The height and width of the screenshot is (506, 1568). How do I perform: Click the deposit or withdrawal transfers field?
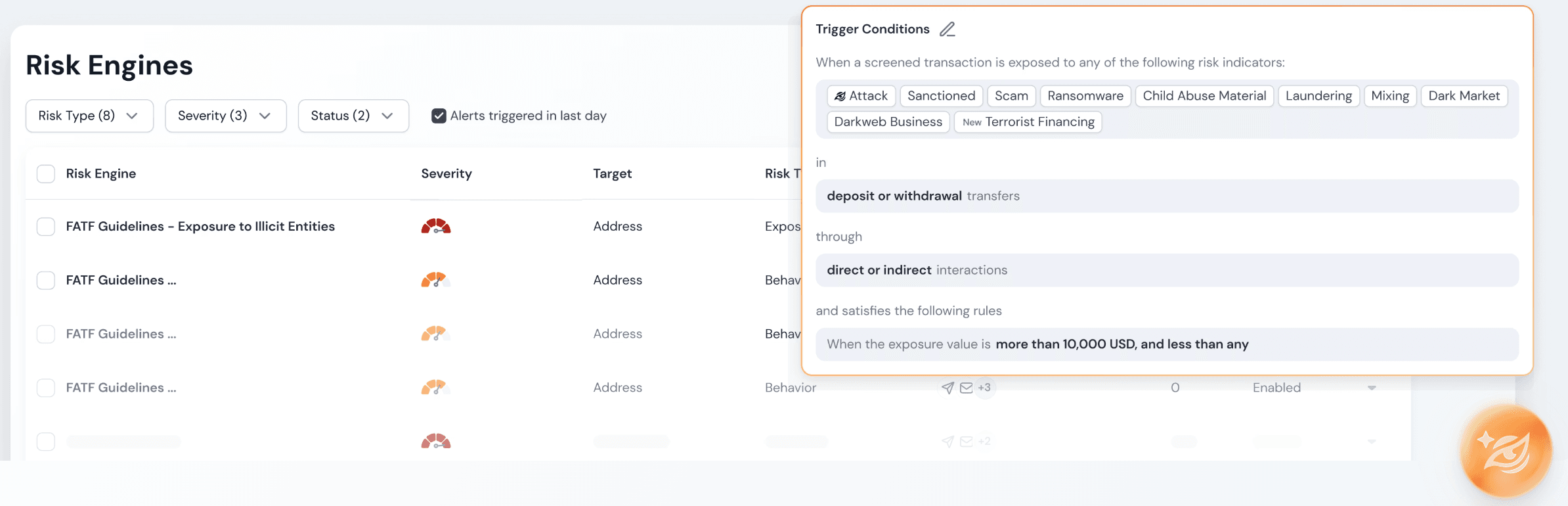click(x=1167, y=196)
